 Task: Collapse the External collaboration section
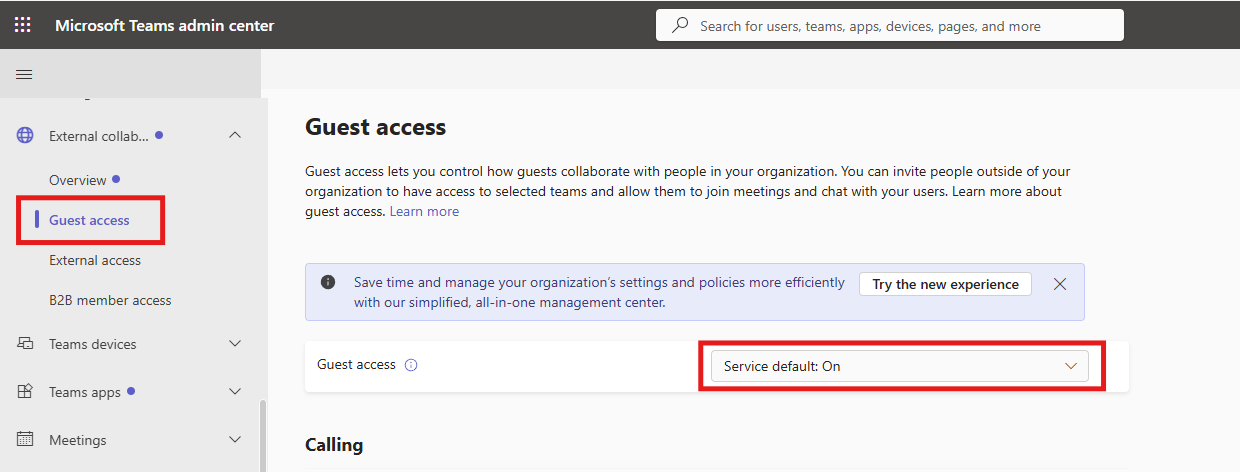point(235,135)
